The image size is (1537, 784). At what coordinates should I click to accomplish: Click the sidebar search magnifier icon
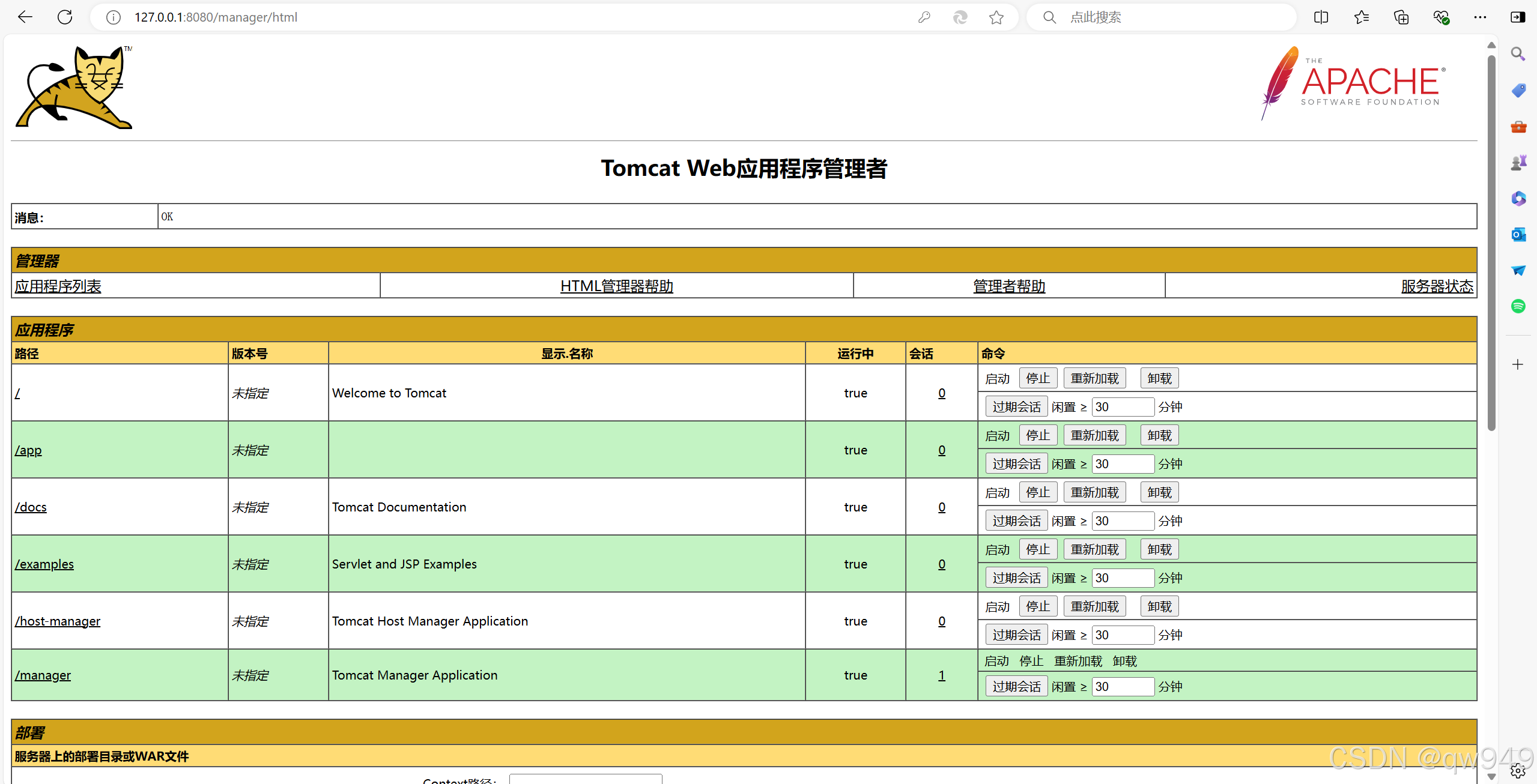[1518, 55]
